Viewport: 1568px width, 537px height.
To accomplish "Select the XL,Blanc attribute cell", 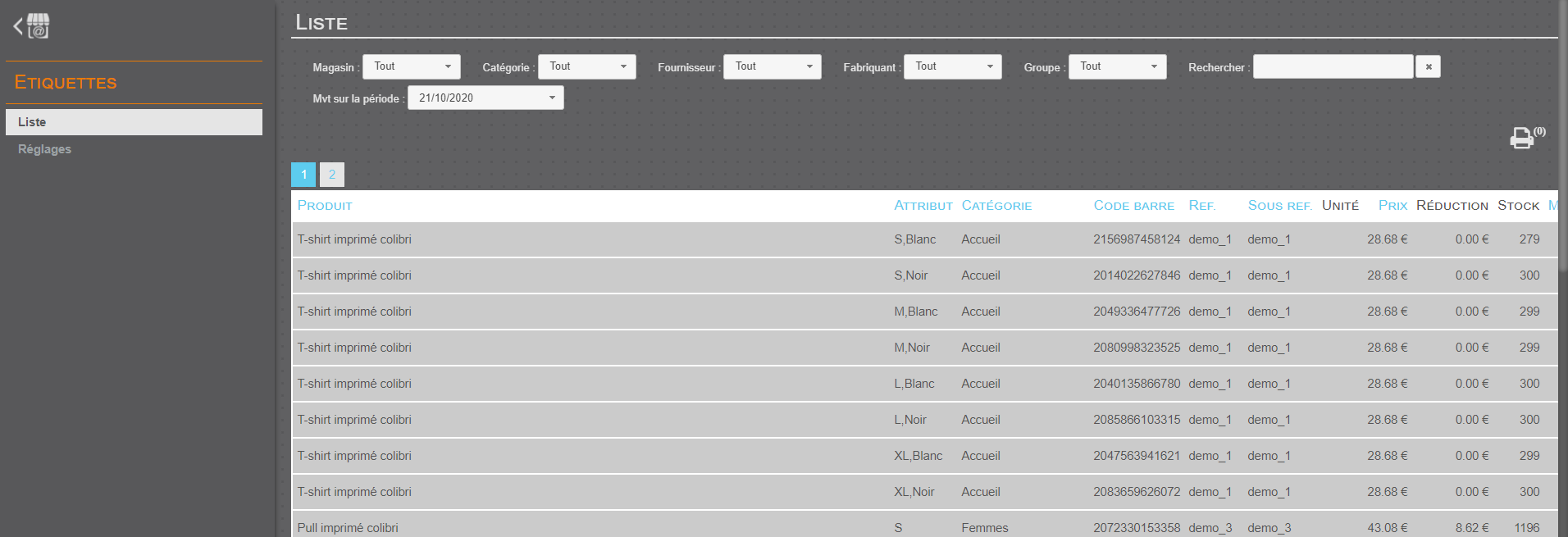I will coord(918,456).
